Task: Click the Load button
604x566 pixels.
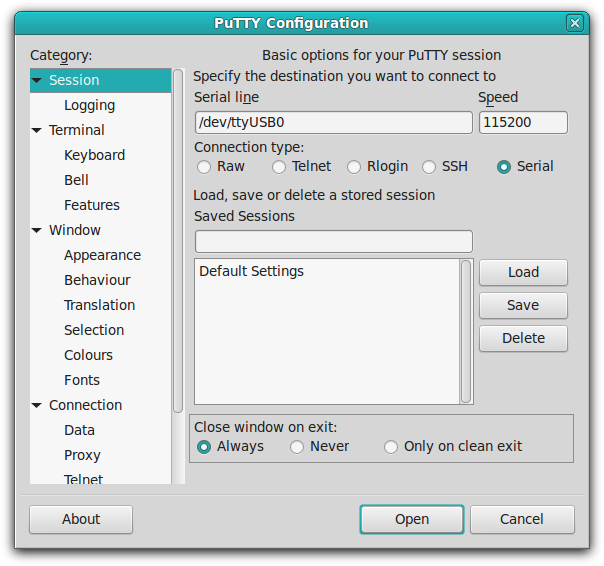Action: coord(523,272)
